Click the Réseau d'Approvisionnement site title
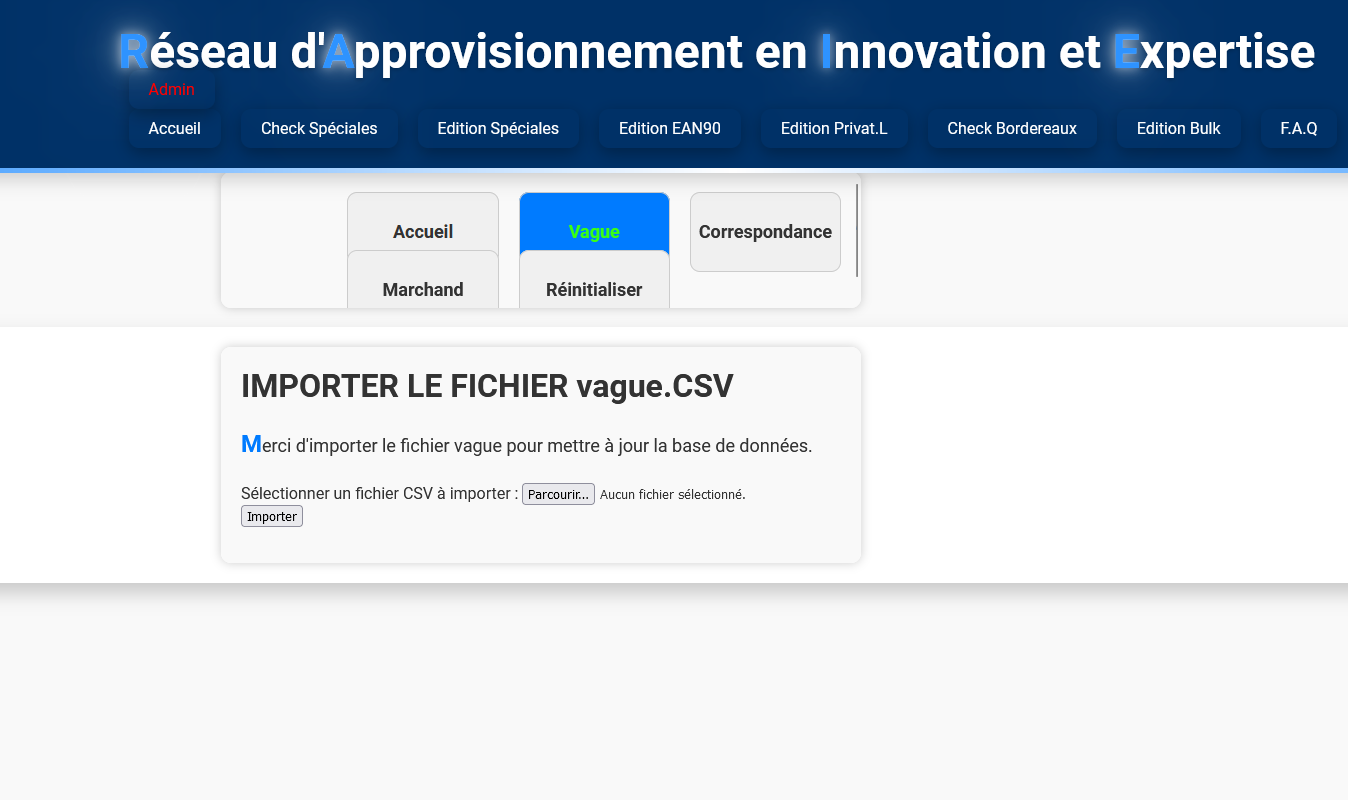This screenshot has height=800, width=1348. click(x=716, y=52)
